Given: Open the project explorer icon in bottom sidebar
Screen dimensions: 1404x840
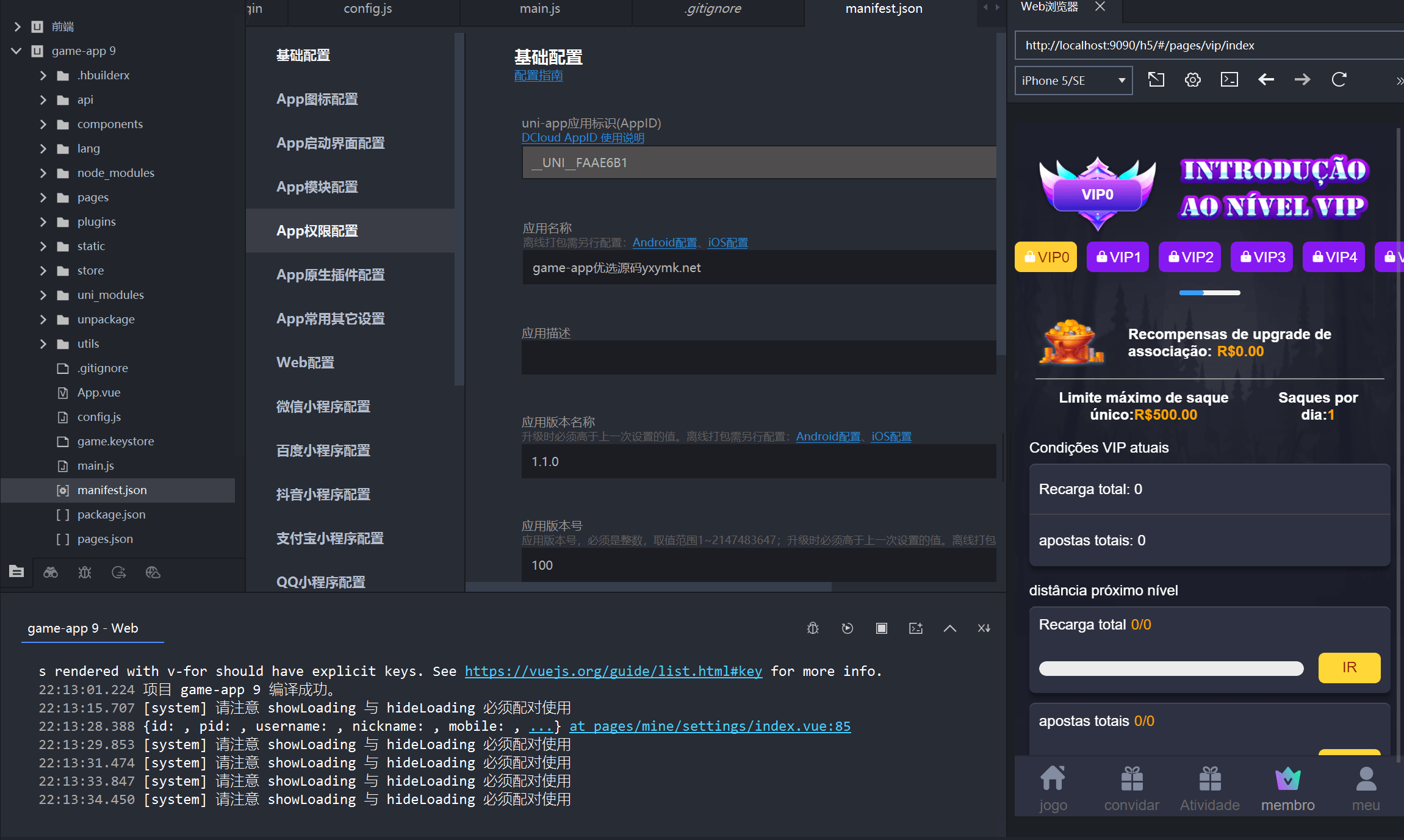Looking at the screenshot, I should (16, 572).
